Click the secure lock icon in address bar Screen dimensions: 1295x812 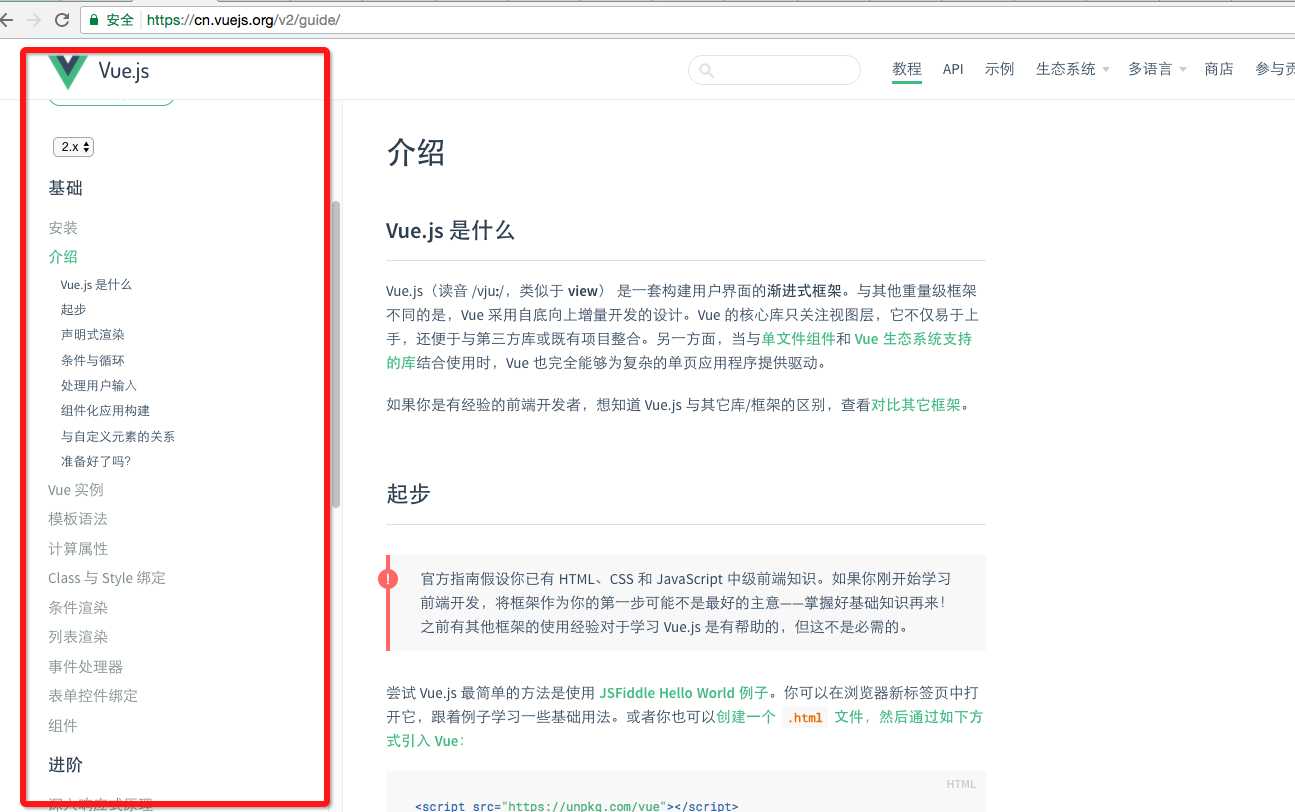click(94, 20)
